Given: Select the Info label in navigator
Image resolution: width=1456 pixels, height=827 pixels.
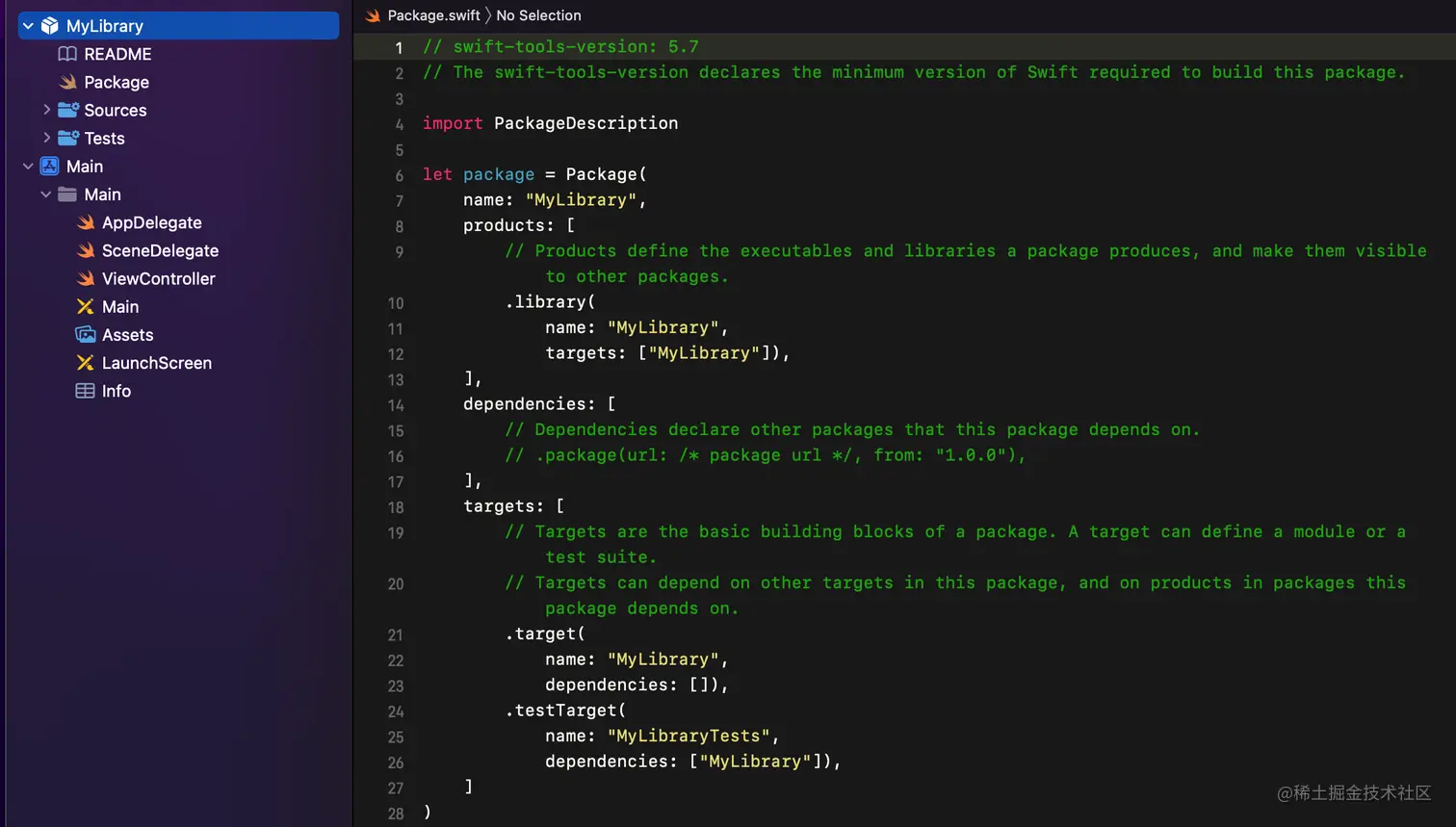Looking at the screenshot, I should pos(117,391).
